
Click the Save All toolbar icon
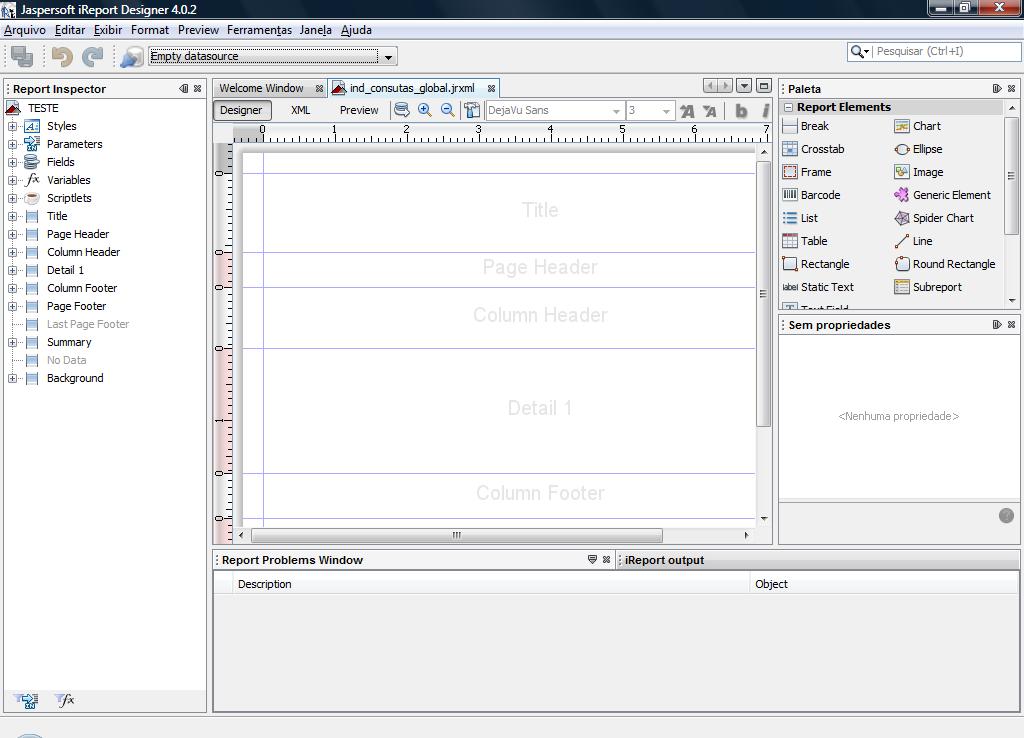22,57
